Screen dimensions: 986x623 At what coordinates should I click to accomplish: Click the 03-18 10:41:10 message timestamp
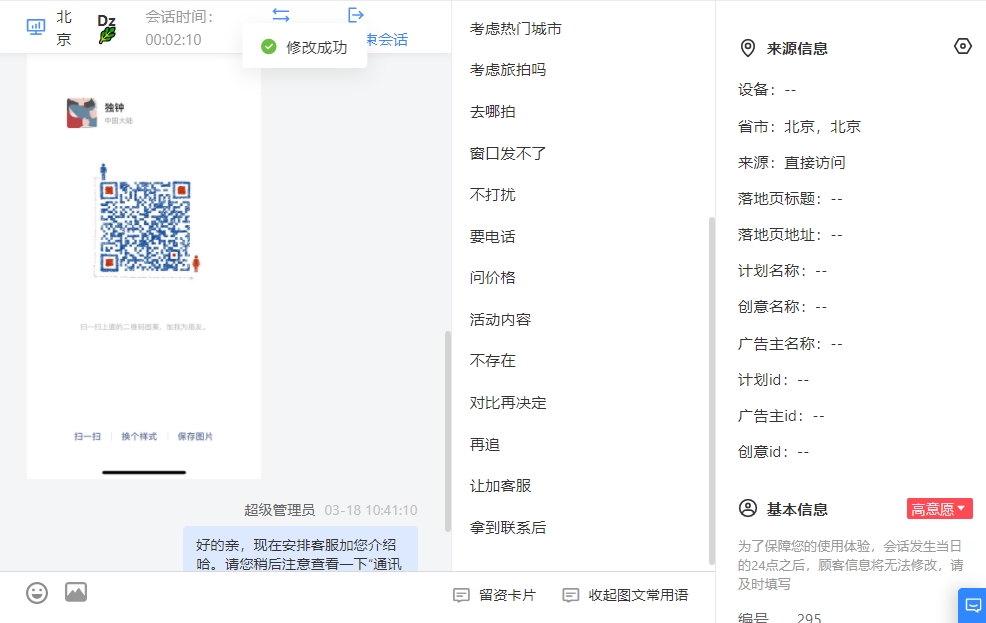[371, 510]
